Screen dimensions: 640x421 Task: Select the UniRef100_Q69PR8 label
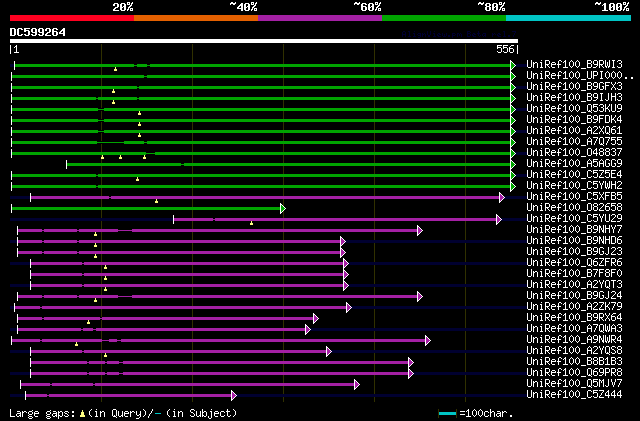[x=574, y=372]
